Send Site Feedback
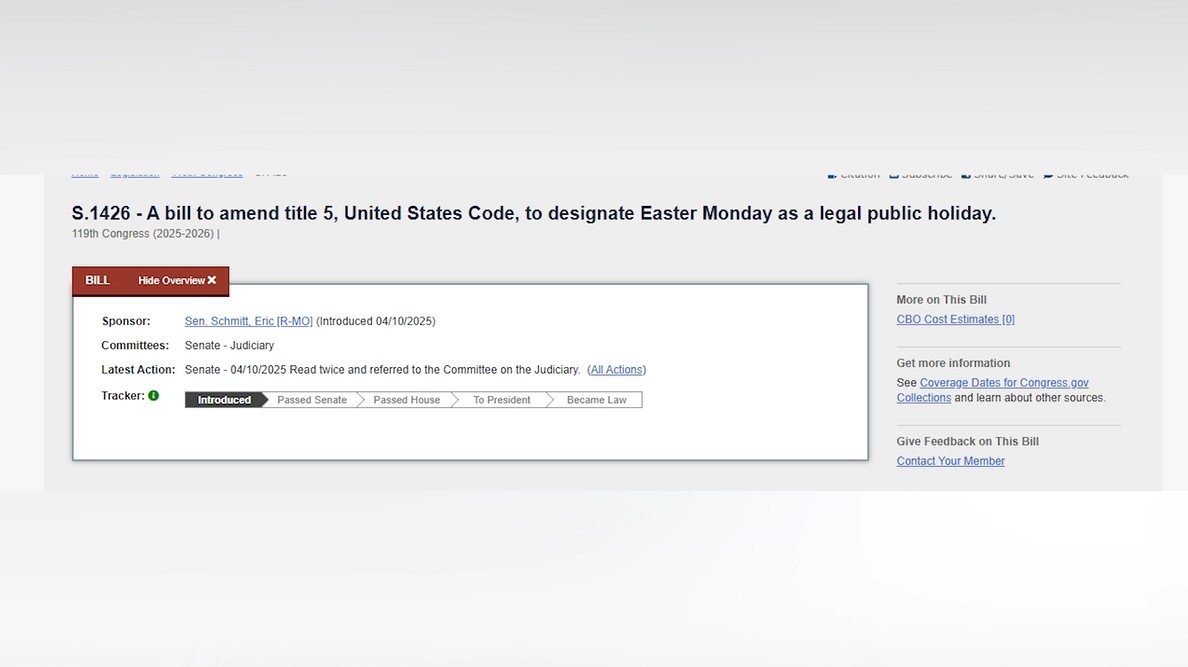The image size is (1188, 667). [1086, 173]
